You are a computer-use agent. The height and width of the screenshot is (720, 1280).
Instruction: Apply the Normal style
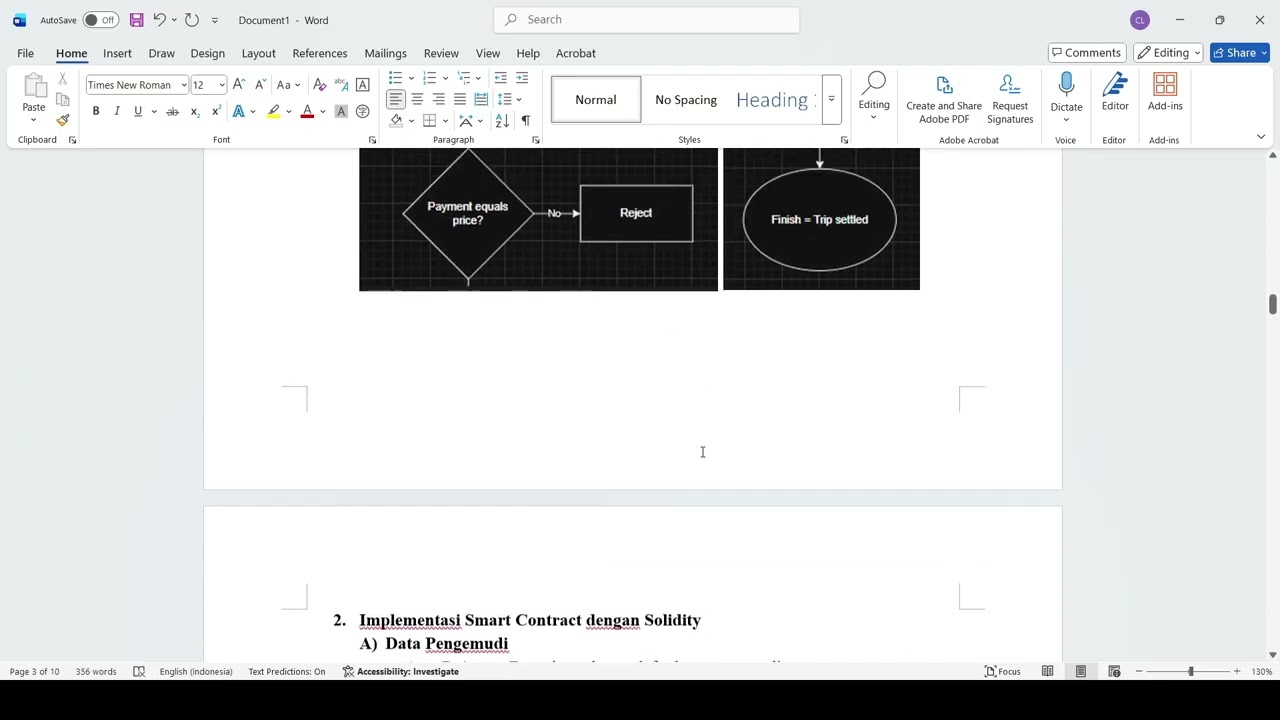pyautogui.click(x=596, y=99)
